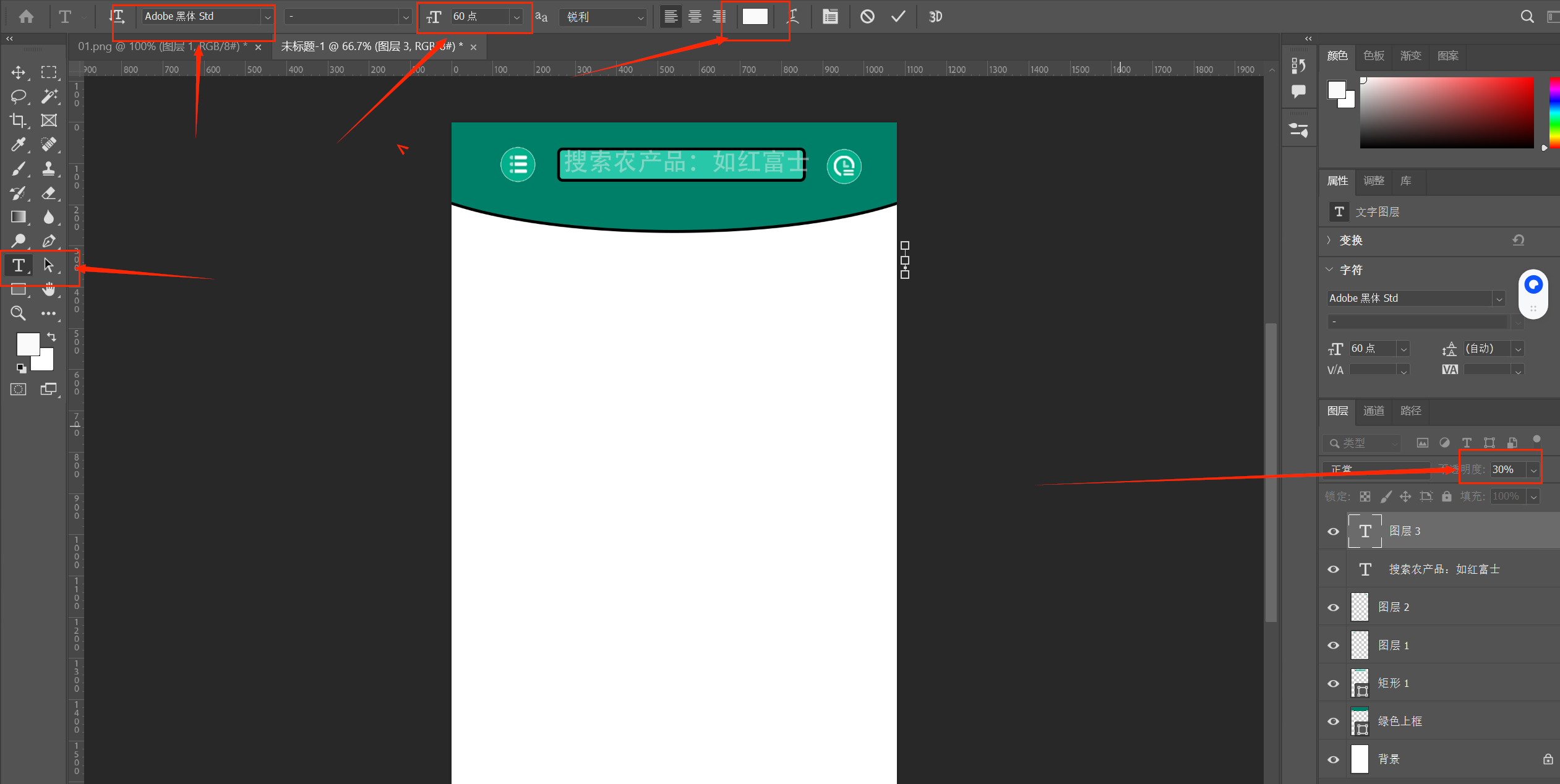The width and height of the screenshot is (1560, 784).
Task: Expand the 变换 section in properties
Action: point(1329,240)
